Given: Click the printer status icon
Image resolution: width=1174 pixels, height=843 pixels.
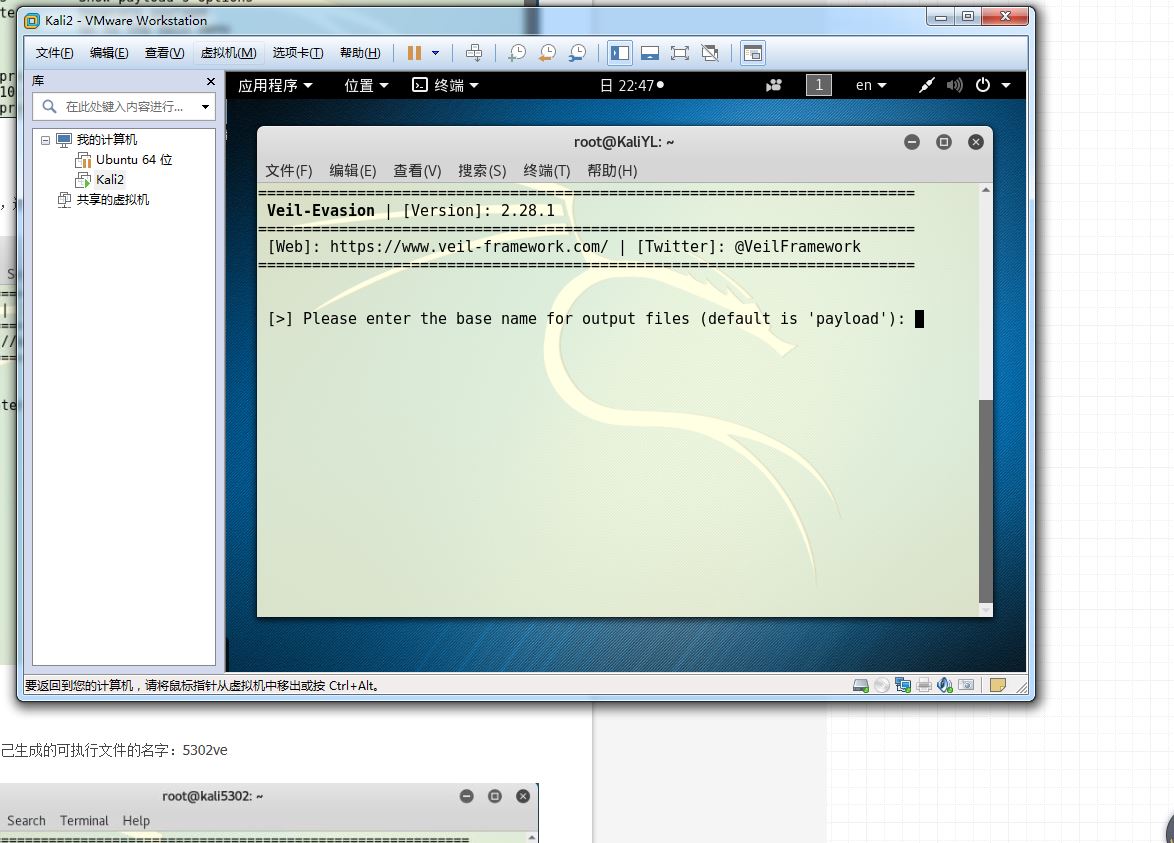Looking at the screenshot, I should (x=924, y=686).
